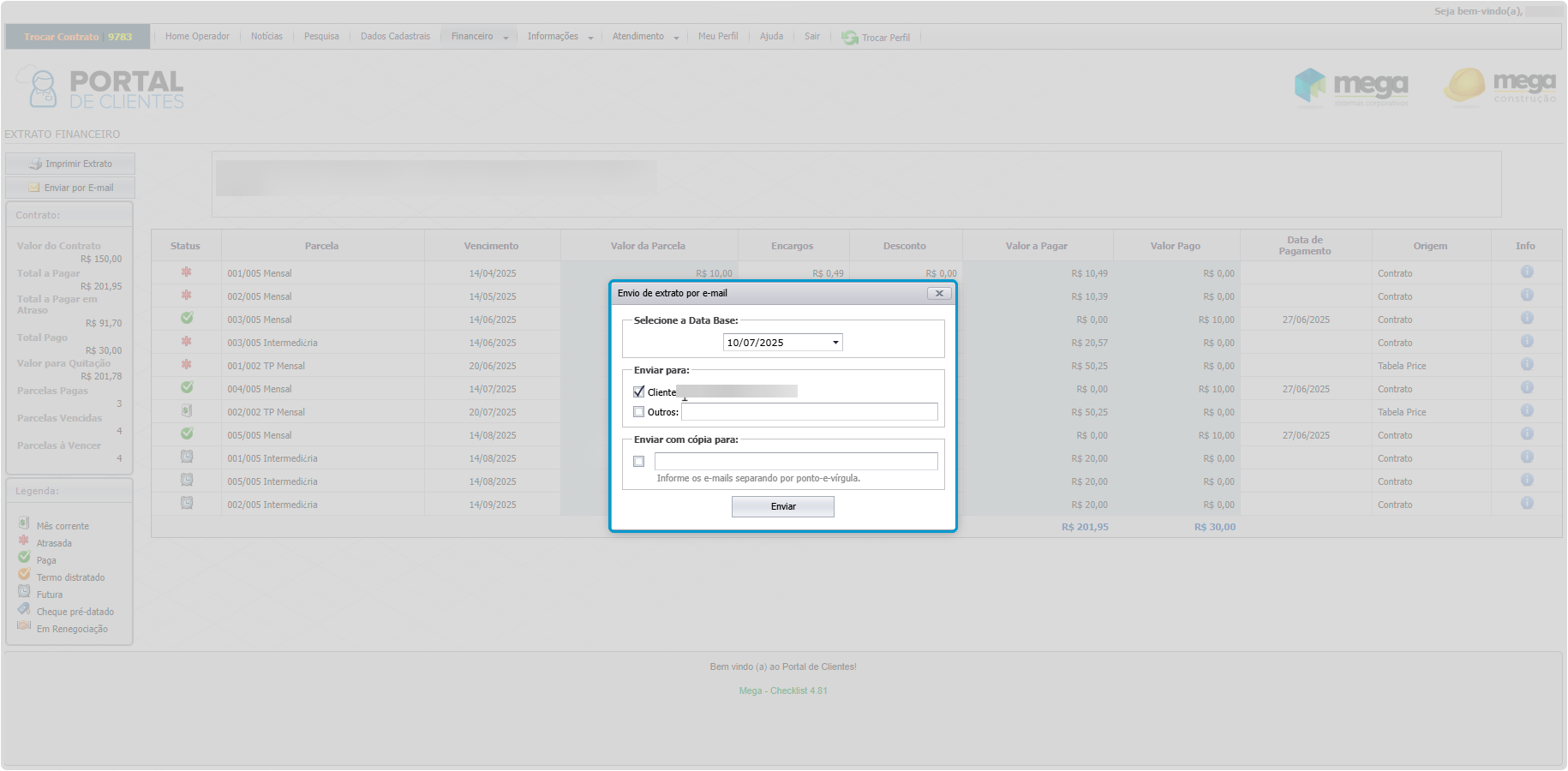Click Termo distratado legend icon
1568x771 pixels.
pyautogui.click(x=24, y=574)
